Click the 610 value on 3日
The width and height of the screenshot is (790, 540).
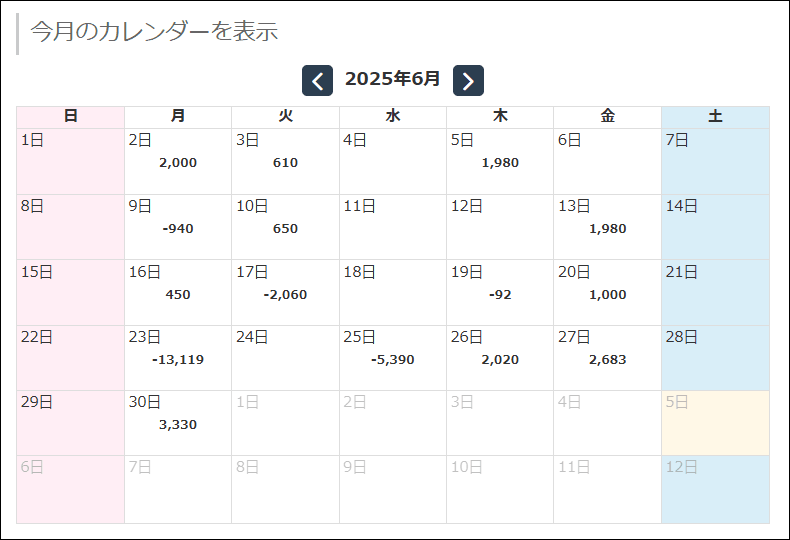point(285,162)
